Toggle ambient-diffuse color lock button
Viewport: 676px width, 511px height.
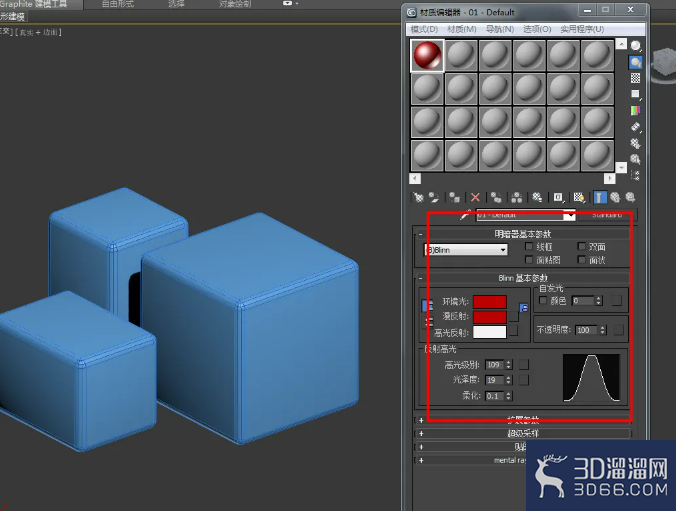(427, 305)
